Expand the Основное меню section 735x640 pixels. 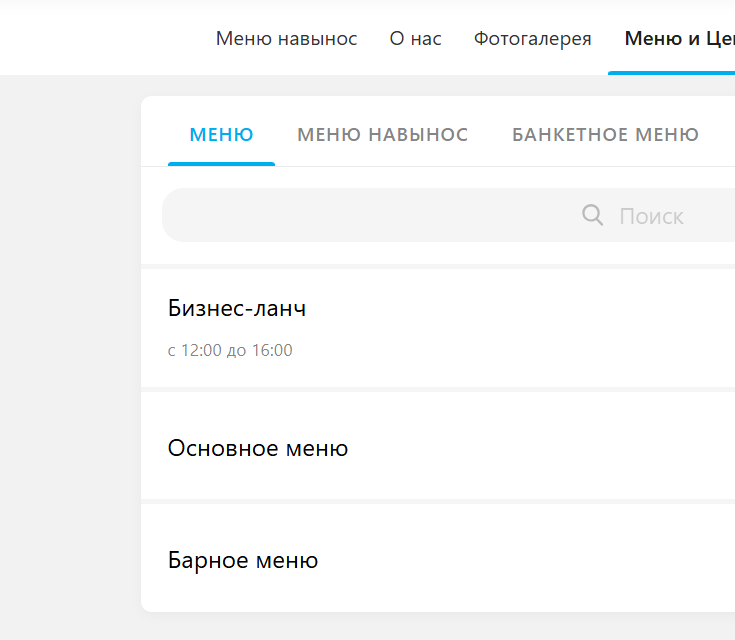click(x=438, y=446)
